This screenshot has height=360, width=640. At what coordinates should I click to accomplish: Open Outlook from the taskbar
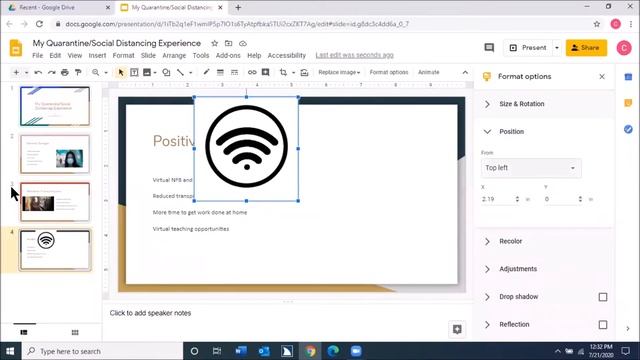(x=264, y=351)
